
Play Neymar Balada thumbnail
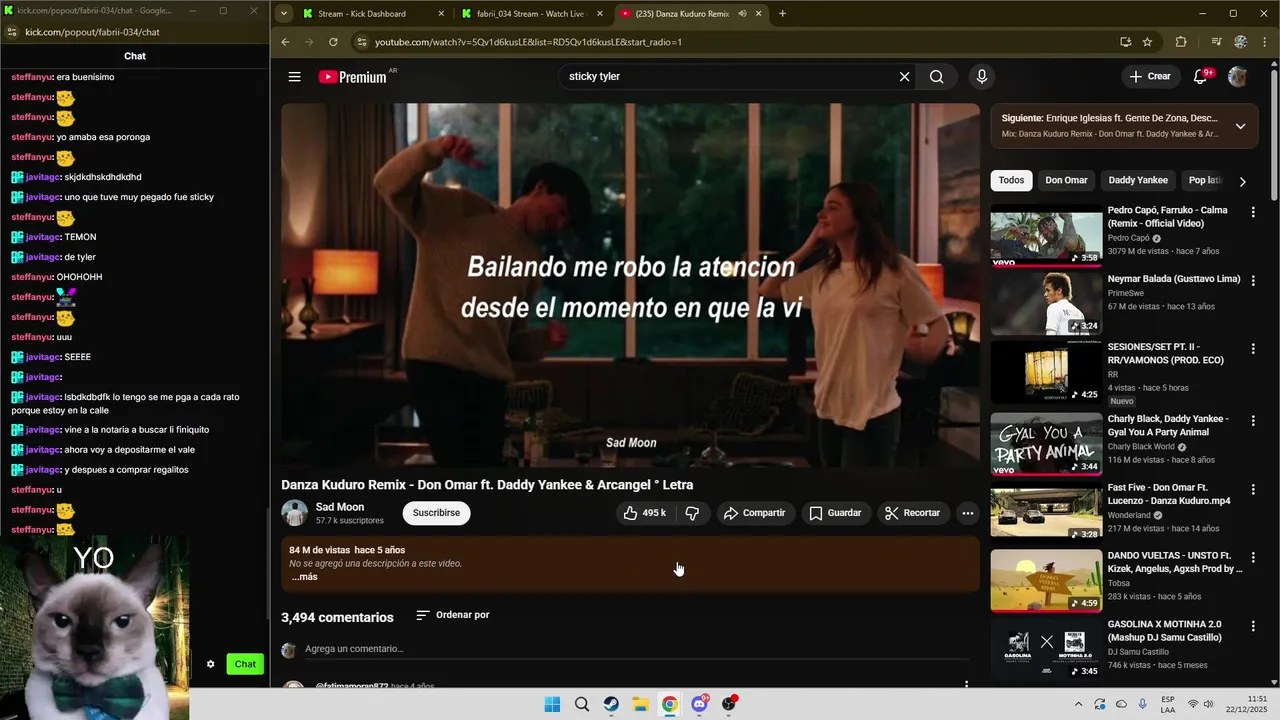pos(1046,304)
